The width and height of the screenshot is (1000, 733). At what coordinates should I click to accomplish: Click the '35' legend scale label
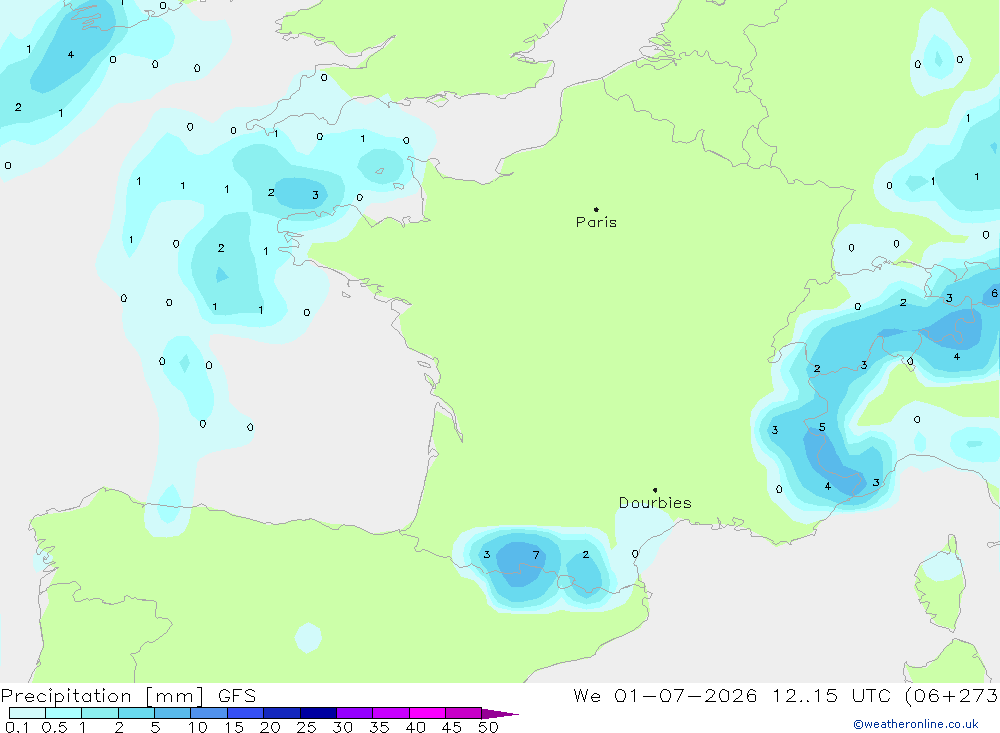(x=379, y=727)
